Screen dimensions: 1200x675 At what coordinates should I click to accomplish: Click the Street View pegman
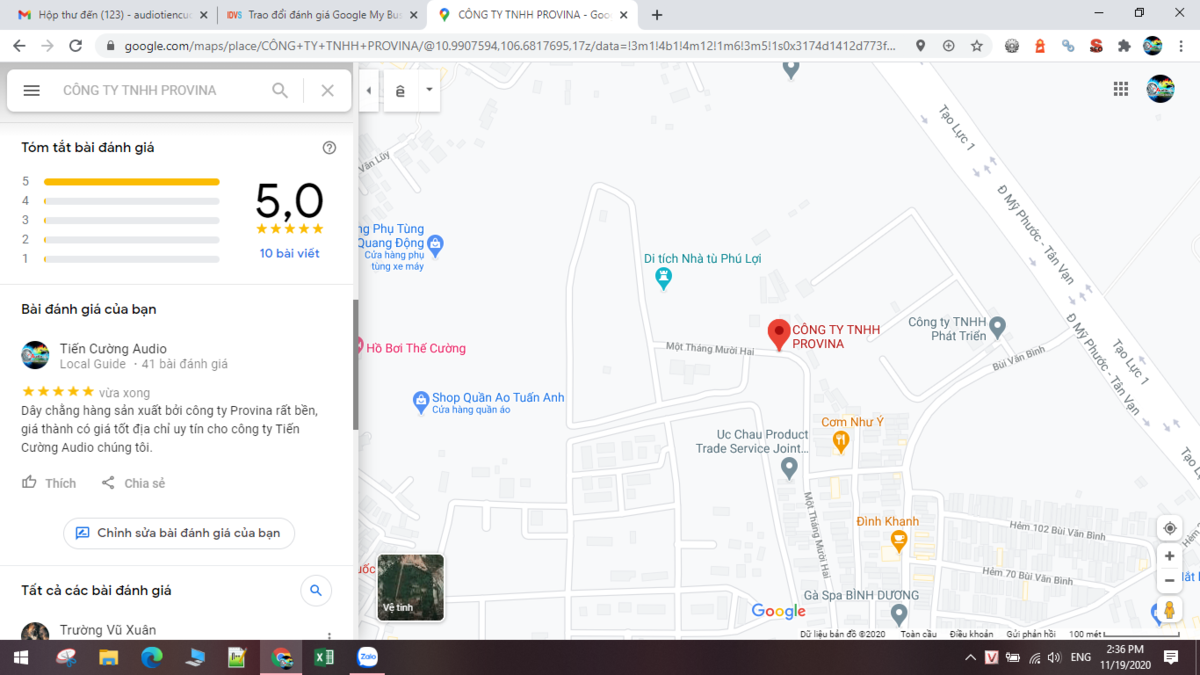pos(1169,609)
